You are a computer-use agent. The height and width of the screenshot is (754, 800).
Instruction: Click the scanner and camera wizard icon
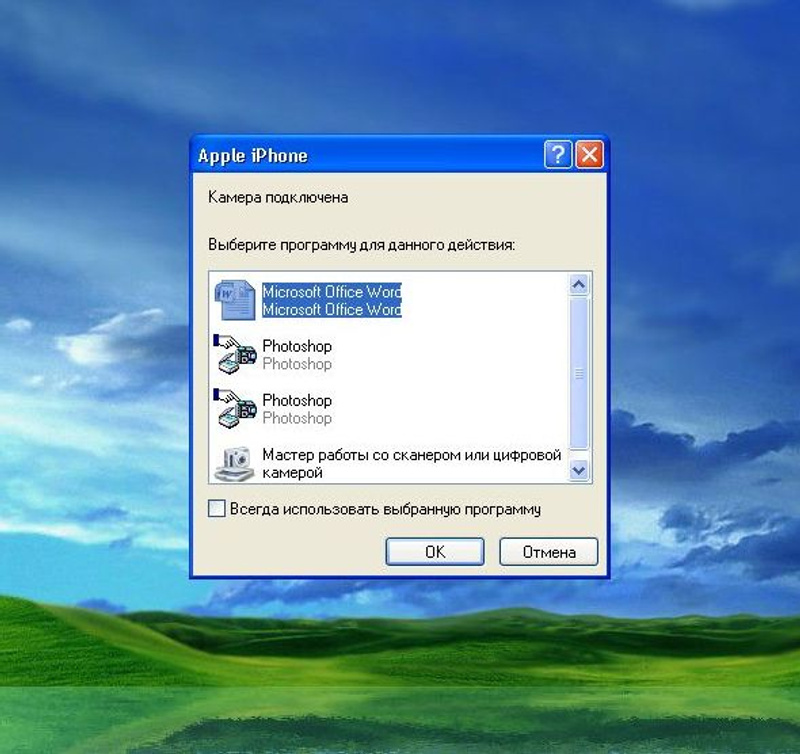coord(235,463)
